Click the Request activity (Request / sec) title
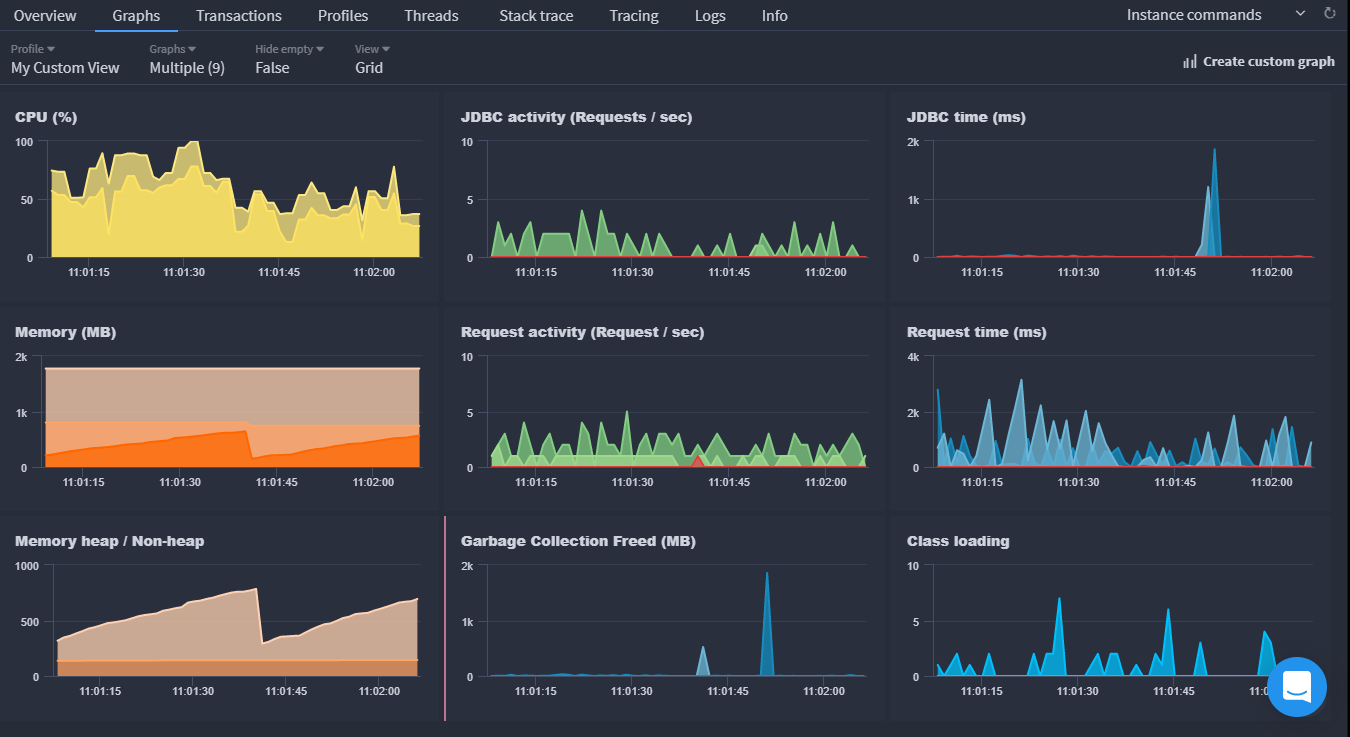This screenshot has width=1350, height=737. pyautogui.click(x=583, y=332)
